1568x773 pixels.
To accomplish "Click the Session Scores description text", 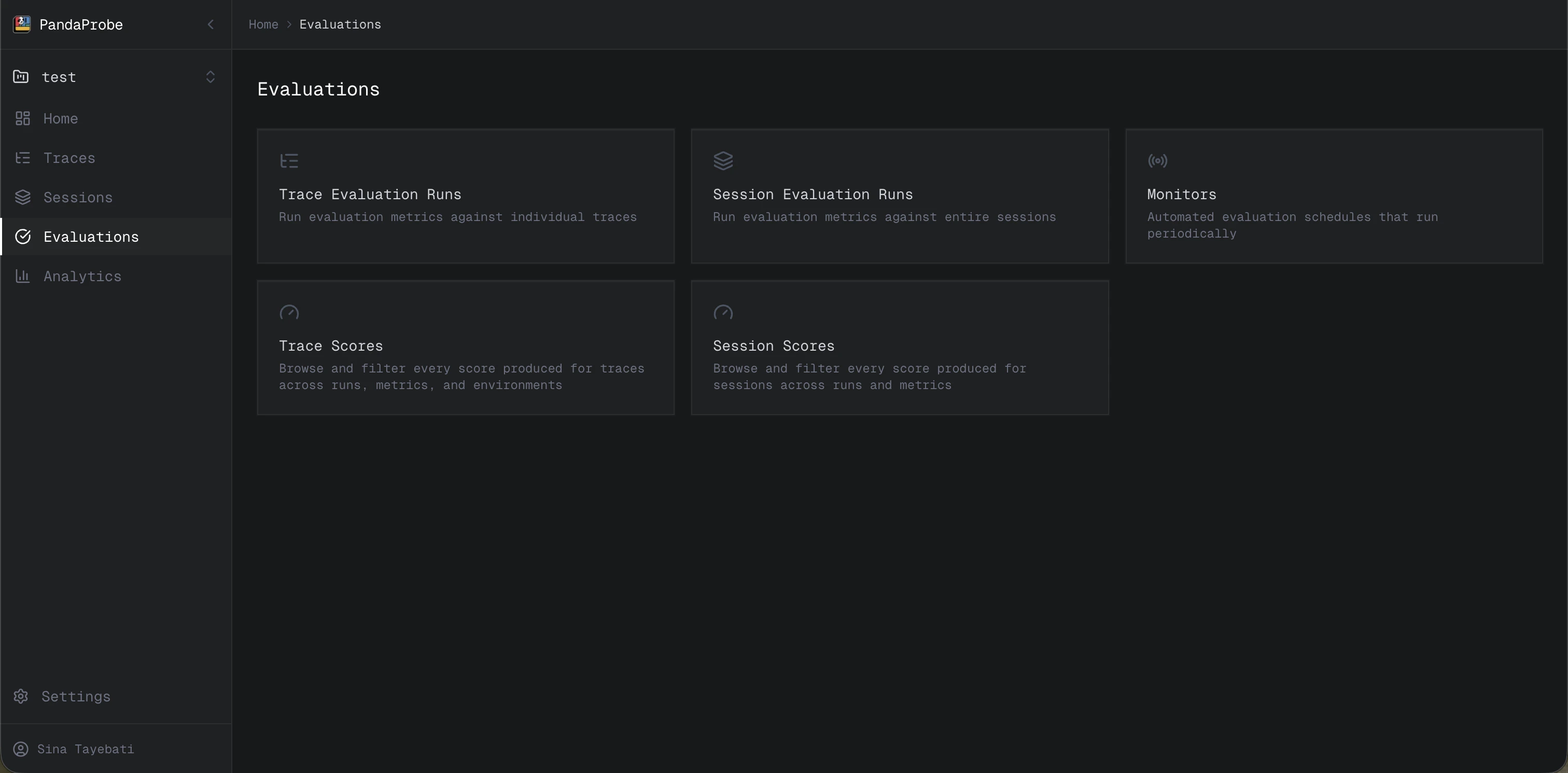I will point(870,377).
